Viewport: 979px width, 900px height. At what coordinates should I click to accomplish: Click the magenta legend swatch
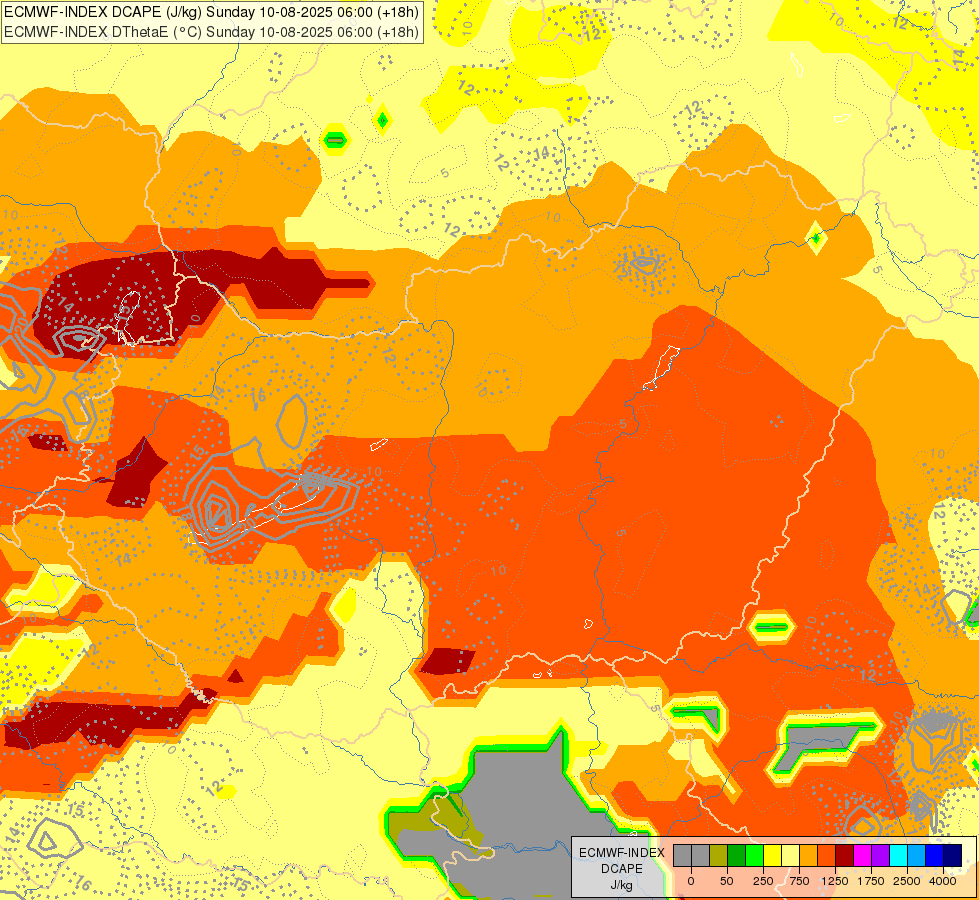(x=862, y=855)
